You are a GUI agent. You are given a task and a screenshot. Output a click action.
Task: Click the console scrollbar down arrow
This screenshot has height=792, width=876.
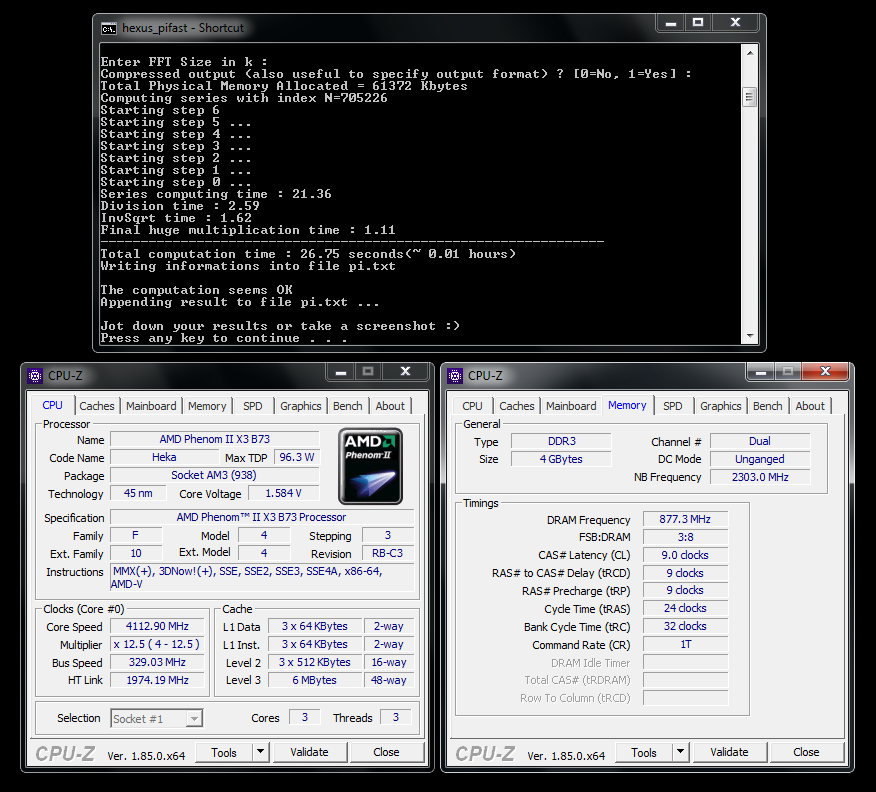click(750, 336)
